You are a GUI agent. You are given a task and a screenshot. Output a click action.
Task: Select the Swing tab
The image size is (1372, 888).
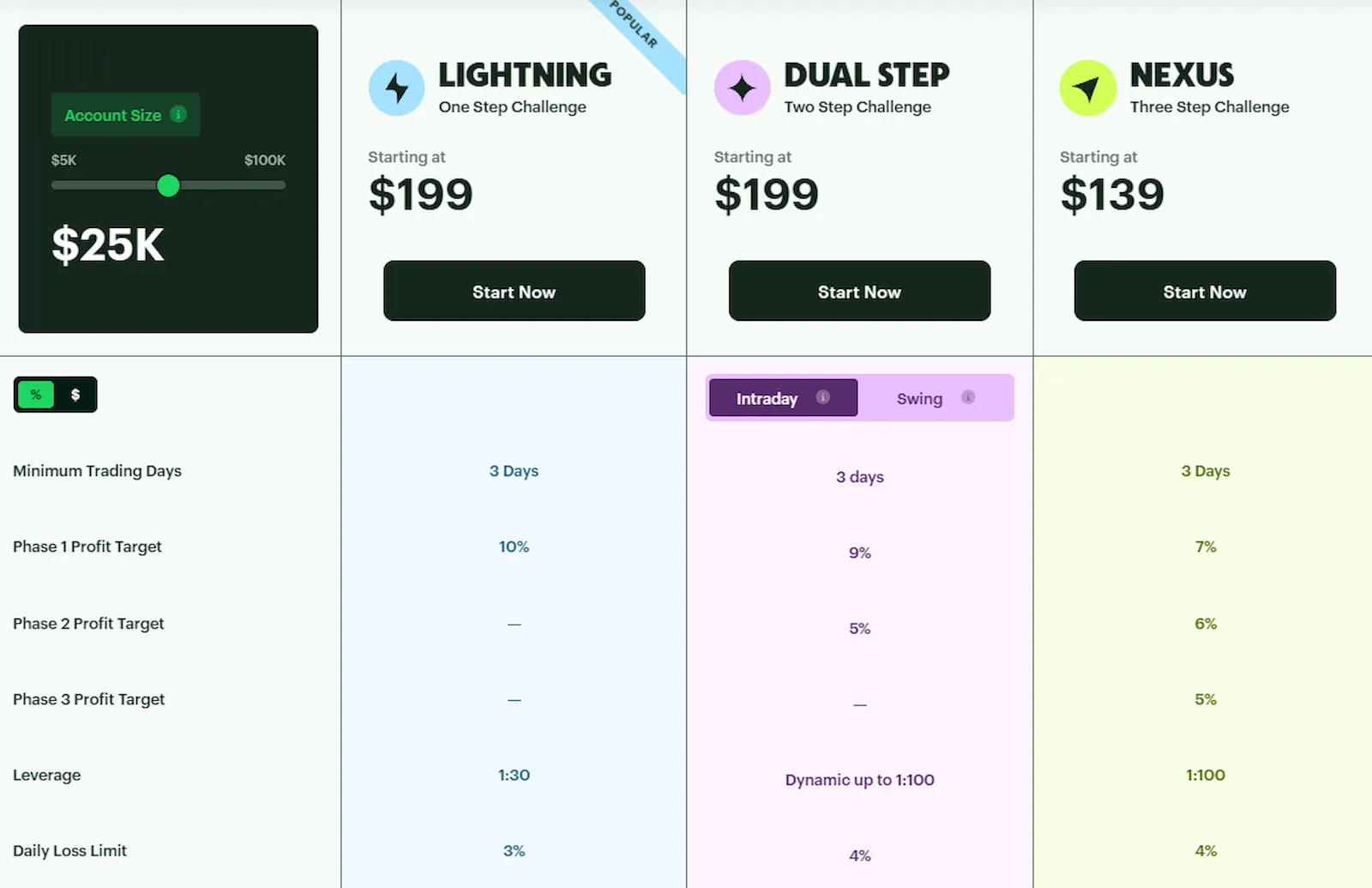pos(935,398)
